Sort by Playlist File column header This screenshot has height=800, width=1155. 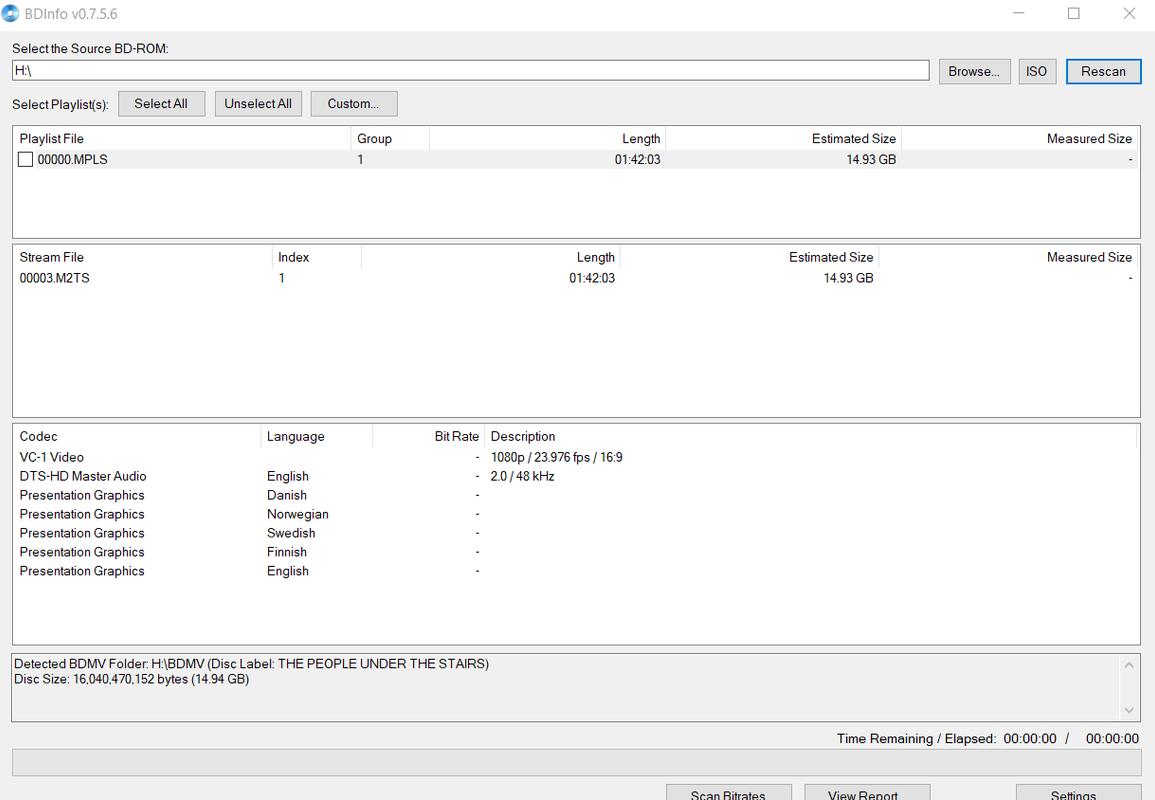tap(182, 138)
